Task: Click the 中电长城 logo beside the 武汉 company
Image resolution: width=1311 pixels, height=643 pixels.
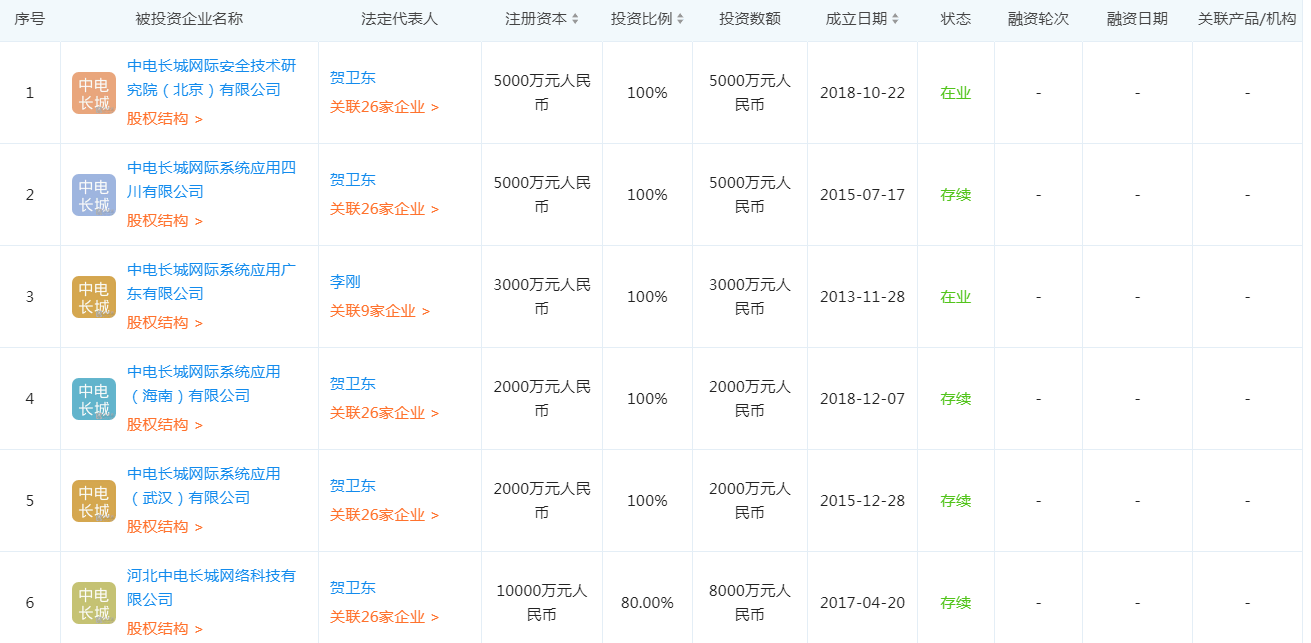Action: [94, 501]
